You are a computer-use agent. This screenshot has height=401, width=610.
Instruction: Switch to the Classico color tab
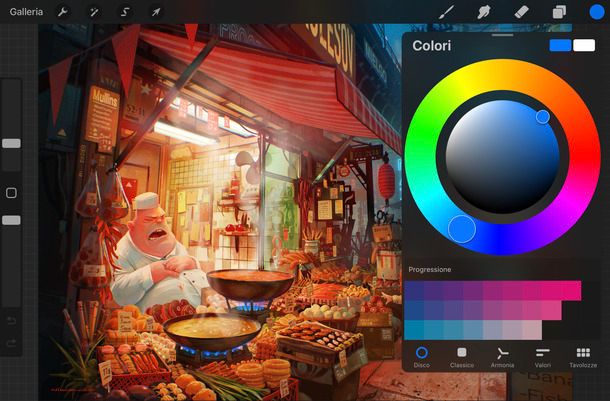(x=462, y=358)
